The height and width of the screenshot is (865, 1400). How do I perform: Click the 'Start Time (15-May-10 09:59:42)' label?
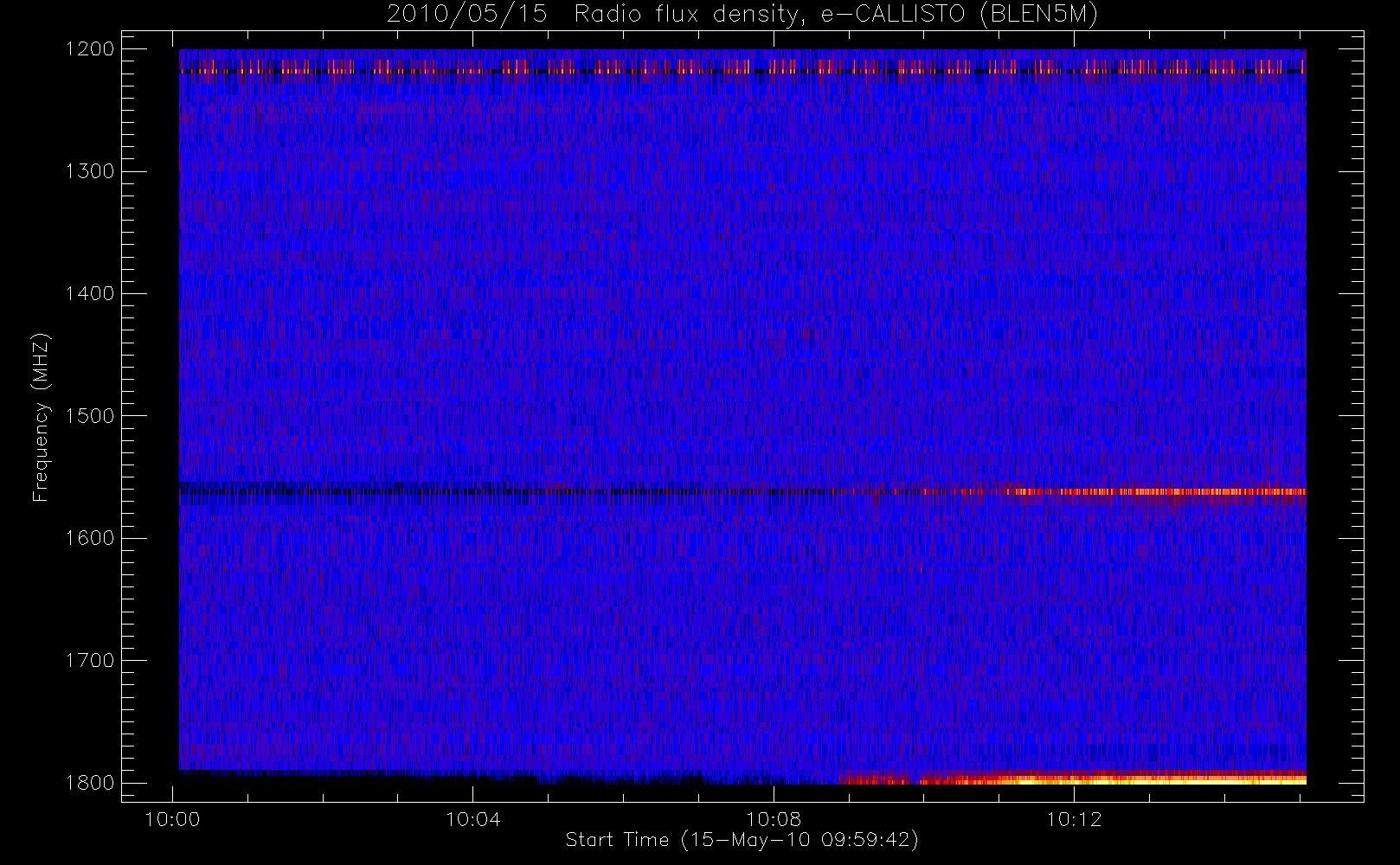point(742,840)
